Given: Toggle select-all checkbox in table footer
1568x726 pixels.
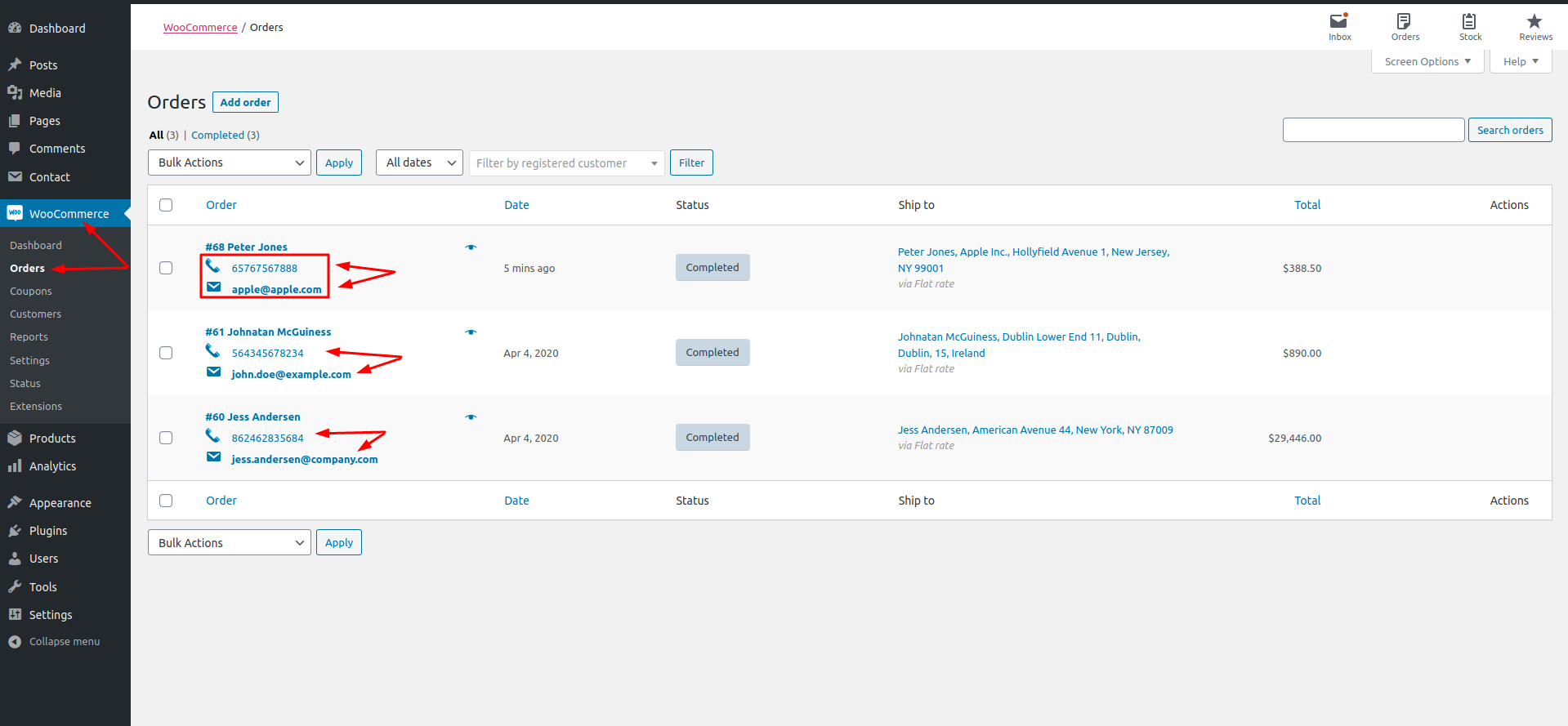Looking at the screenshot, I should tap(166, 501).
